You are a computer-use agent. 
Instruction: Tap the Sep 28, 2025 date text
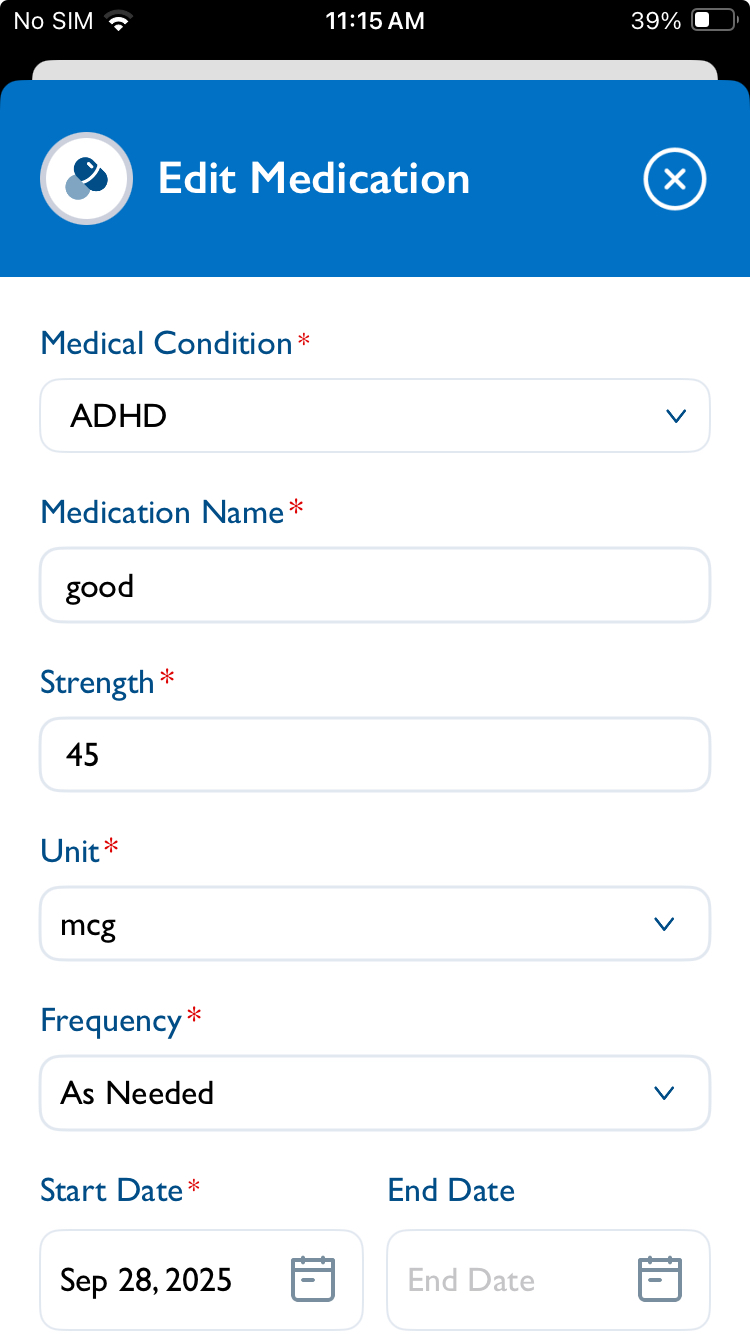point(146,1280)
